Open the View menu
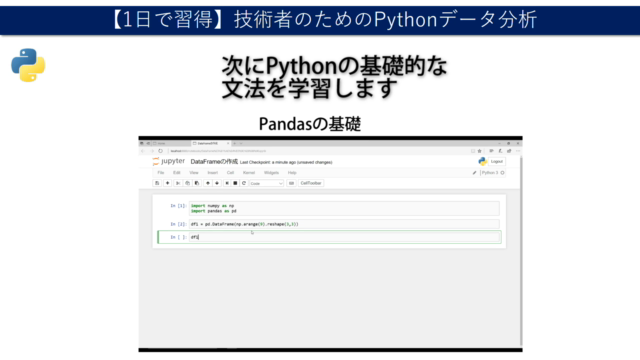The image size is (640, 360). 193,173
